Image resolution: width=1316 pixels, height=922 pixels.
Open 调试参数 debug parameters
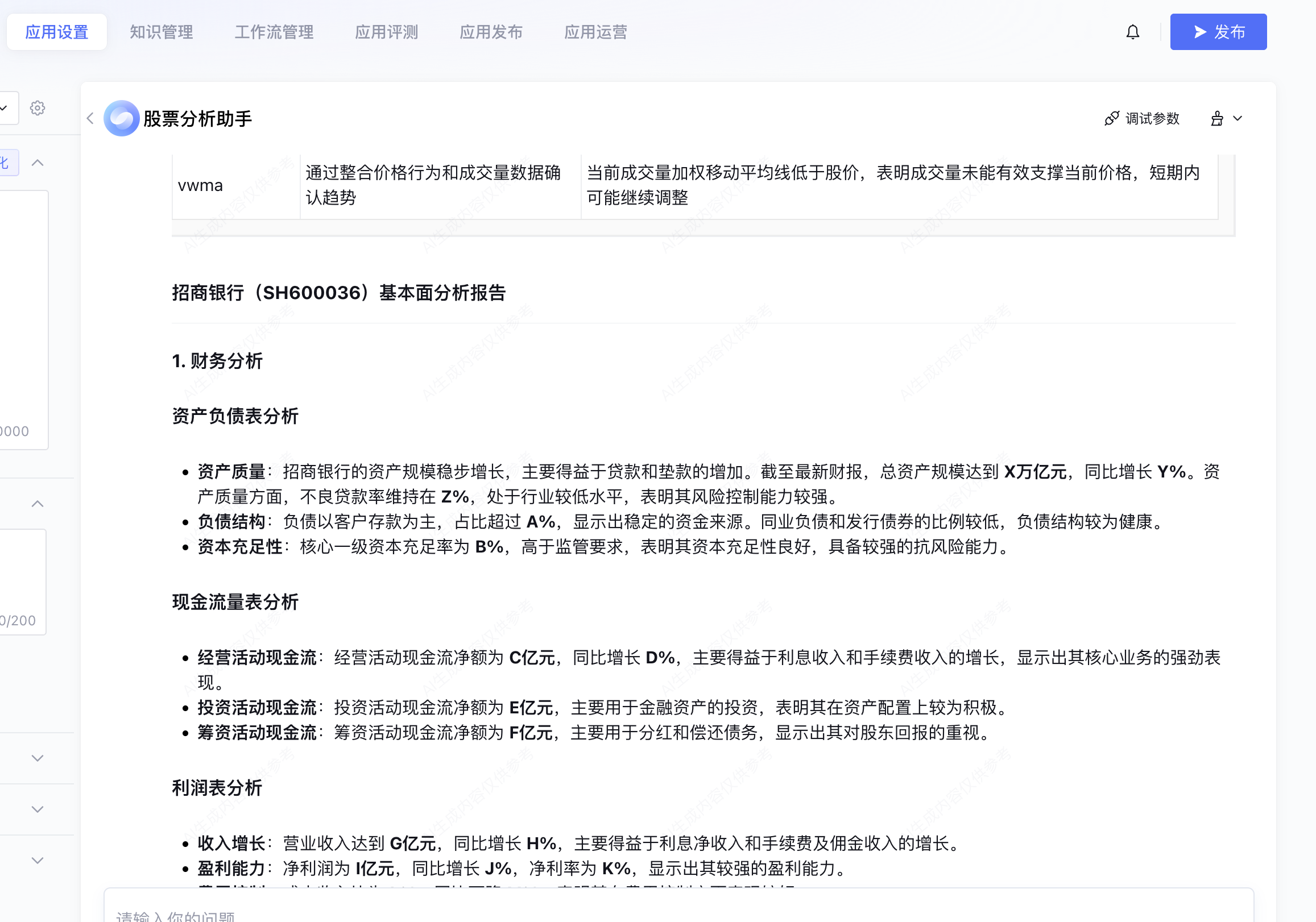pos(1142,119)
